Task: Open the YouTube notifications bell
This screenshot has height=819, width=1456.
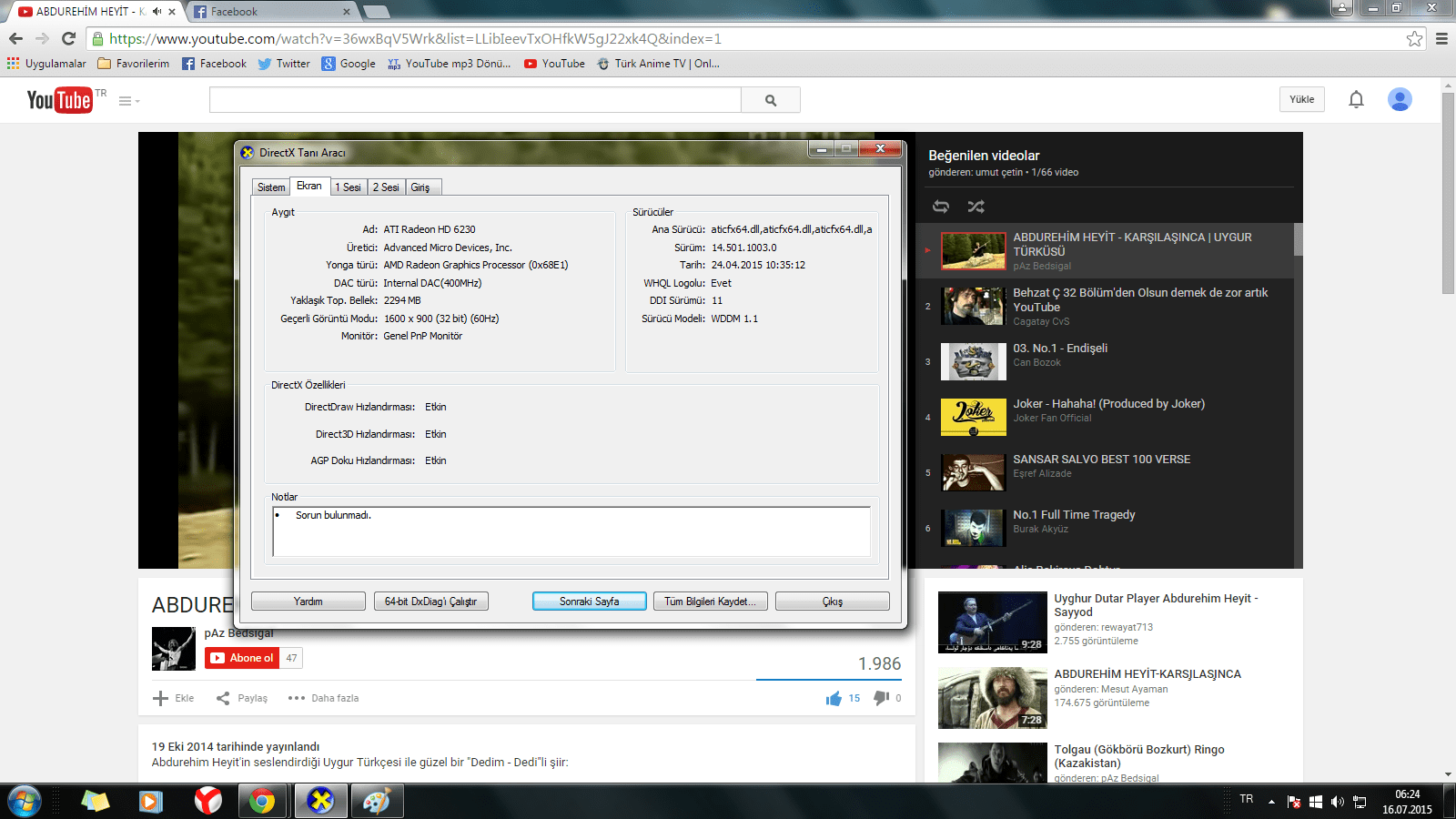Action: [1356, 99]
